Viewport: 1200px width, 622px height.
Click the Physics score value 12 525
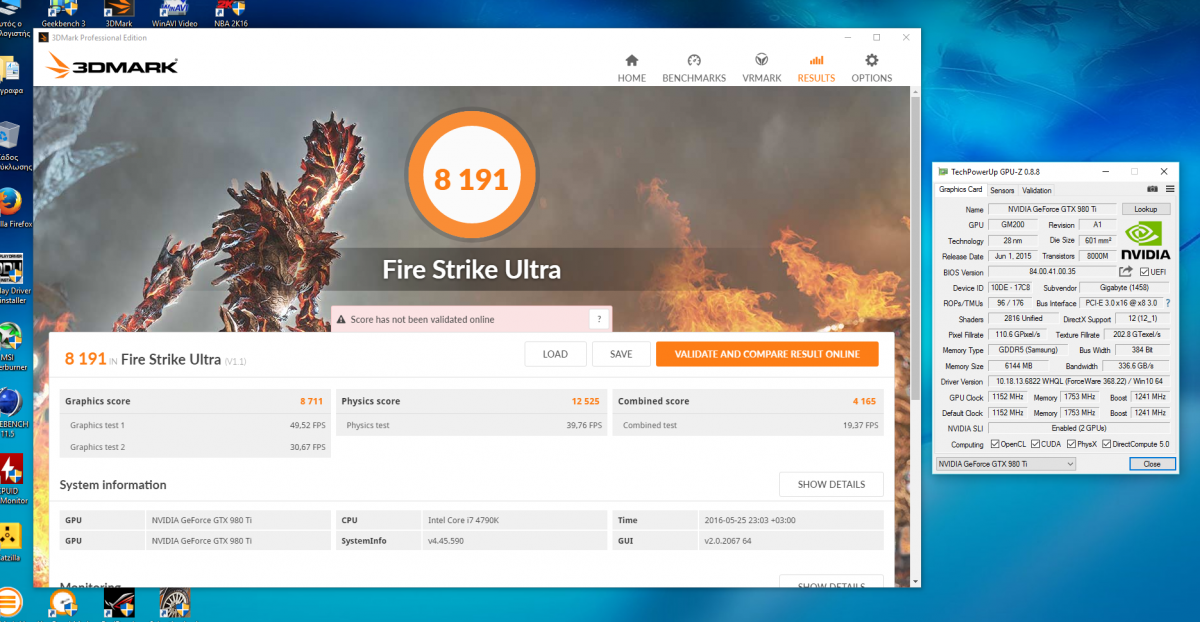pos(585,401)
